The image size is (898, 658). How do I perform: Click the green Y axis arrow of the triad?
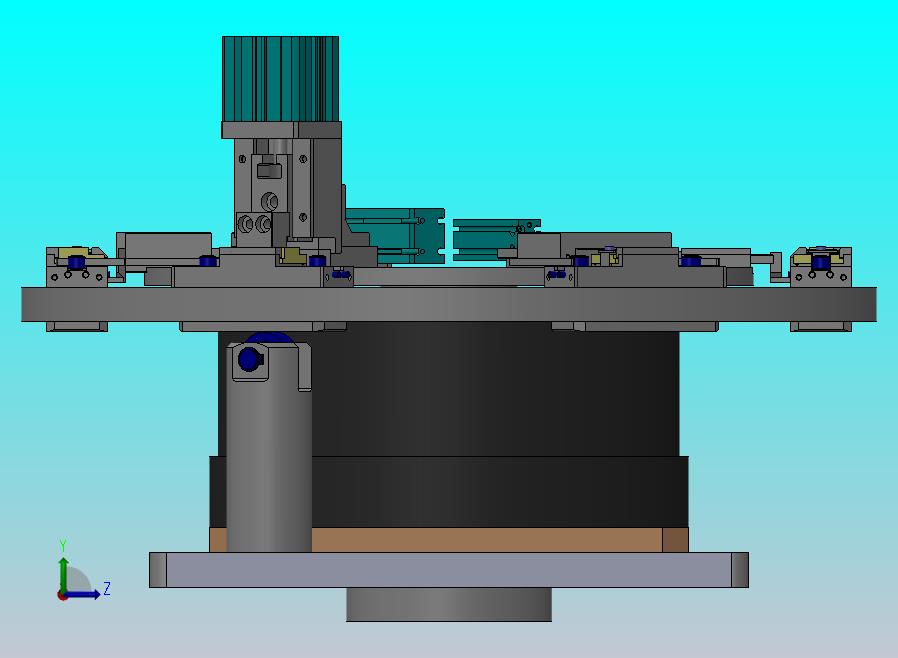tap(63, 575)
